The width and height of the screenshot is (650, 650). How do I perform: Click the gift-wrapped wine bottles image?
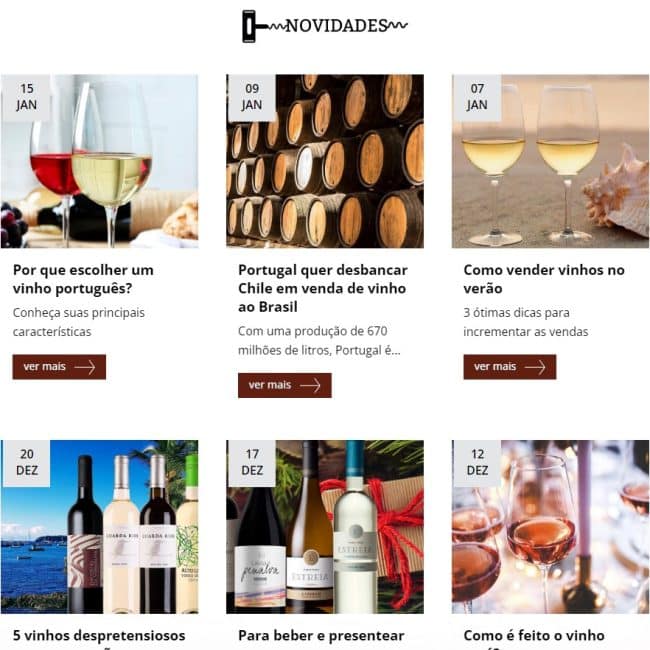[325, 527]
